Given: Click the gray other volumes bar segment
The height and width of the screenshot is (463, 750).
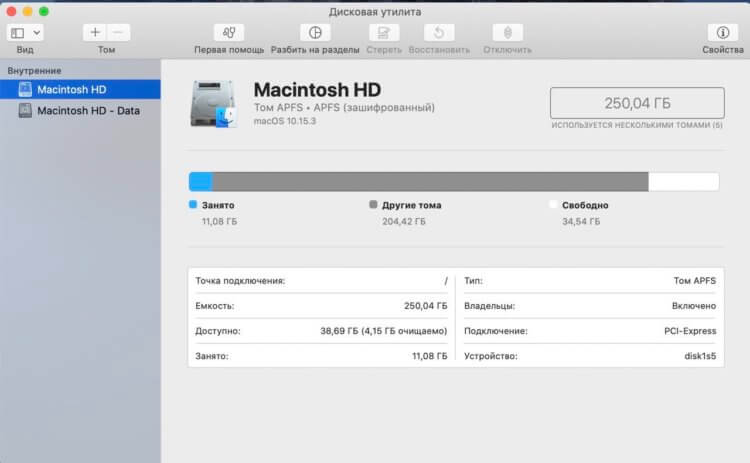Looking at the screenshot, I should point(430,182).
